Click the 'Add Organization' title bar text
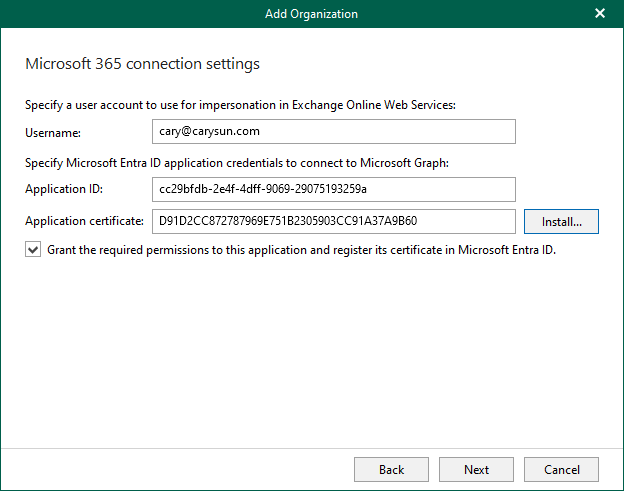 click(311, 14)
